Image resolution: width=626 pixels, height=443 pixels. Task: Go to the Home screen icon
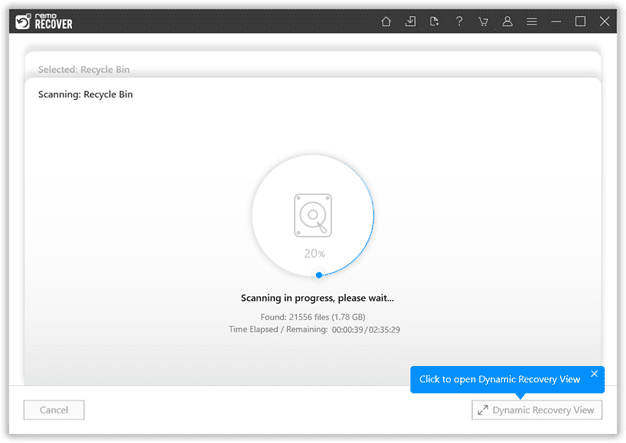(x=386, y=21)
